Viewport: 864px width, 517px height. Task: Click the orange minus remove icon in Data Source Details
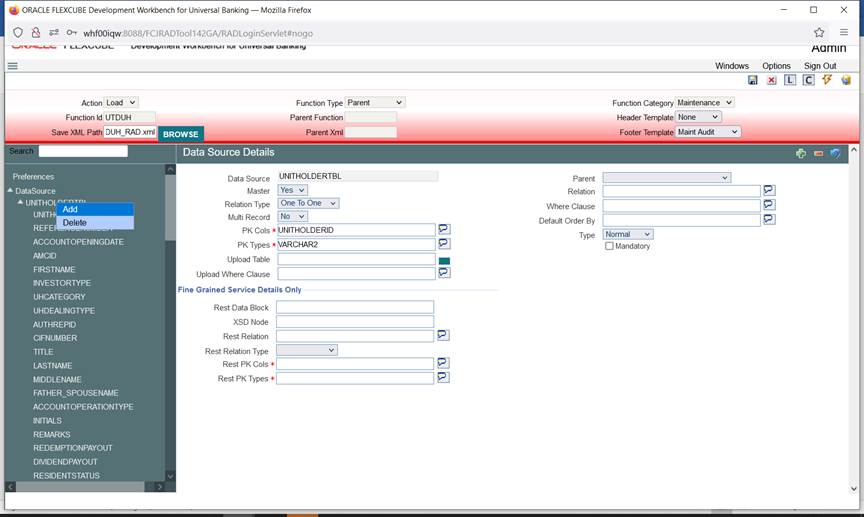(818, 153)
